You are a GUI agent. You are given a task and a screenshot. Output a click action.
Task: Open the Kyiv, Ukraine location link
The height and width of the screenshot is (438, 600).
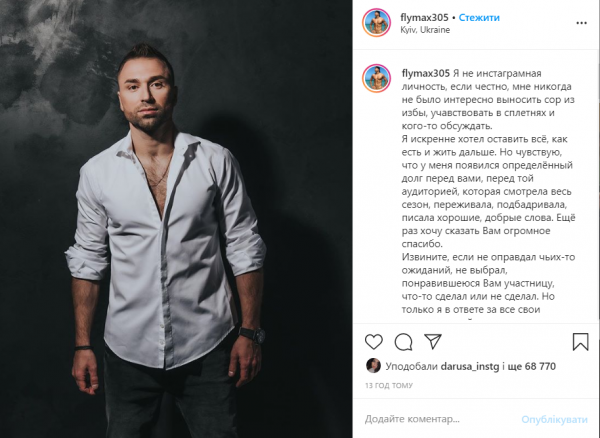425,30
